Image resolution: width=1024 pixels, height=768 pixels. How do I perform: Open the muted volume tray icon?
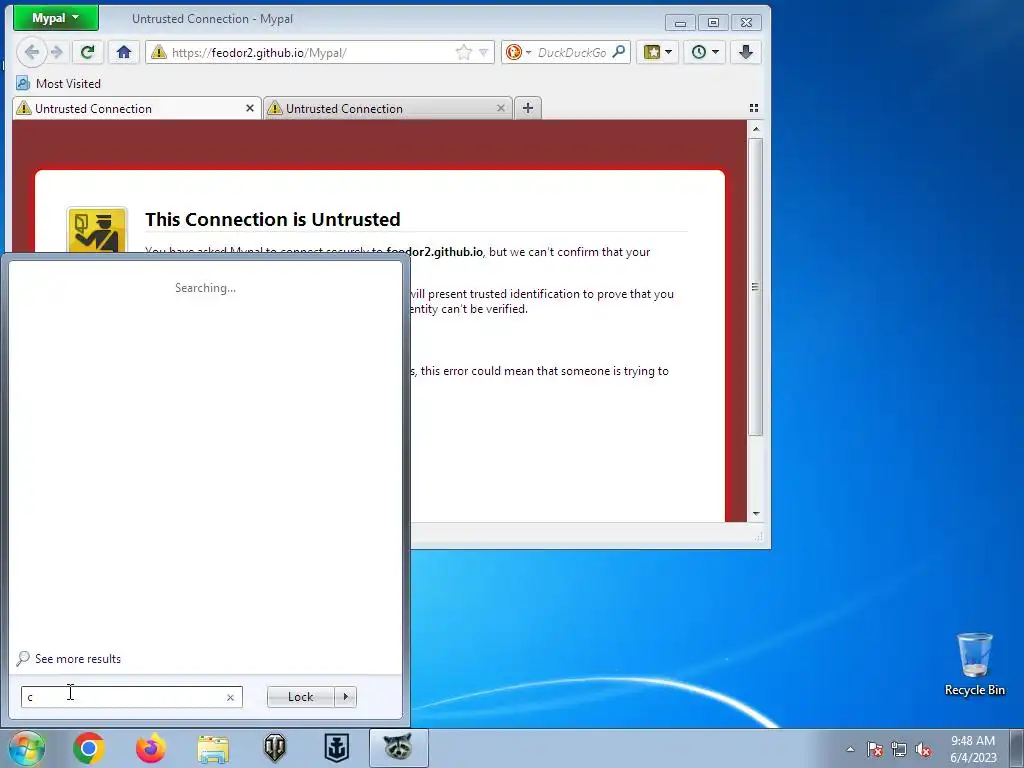[x=923, y=749]
